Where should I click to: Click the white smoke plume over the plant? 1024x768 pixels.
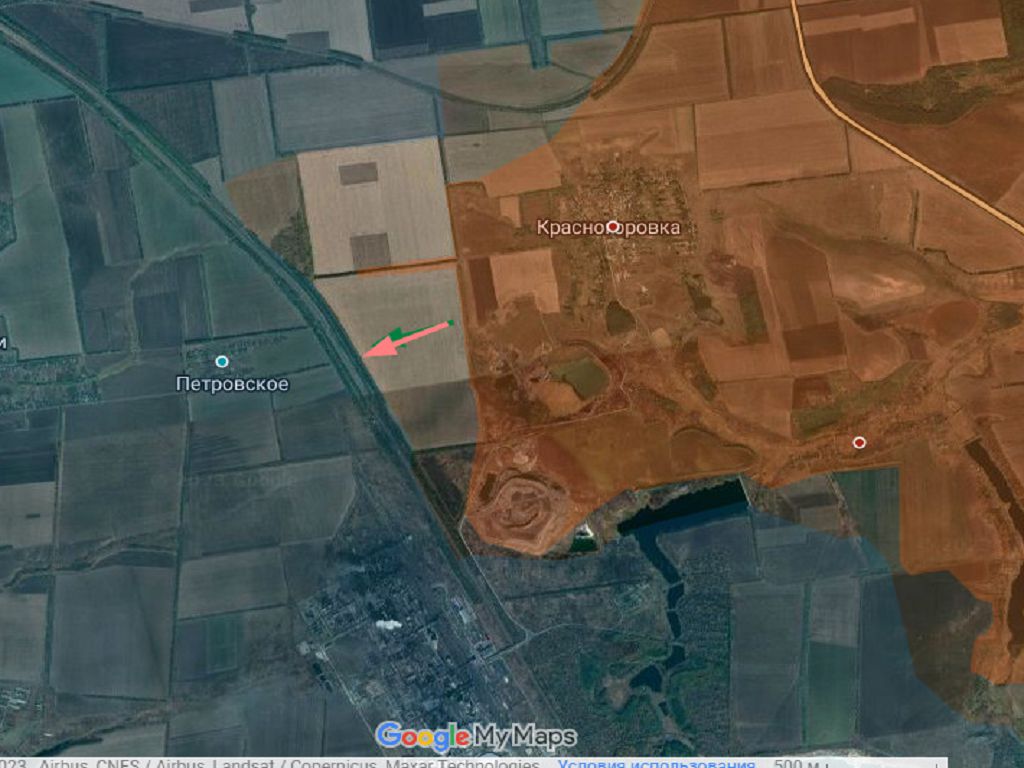pyautogui.click(x=387, y=624)
